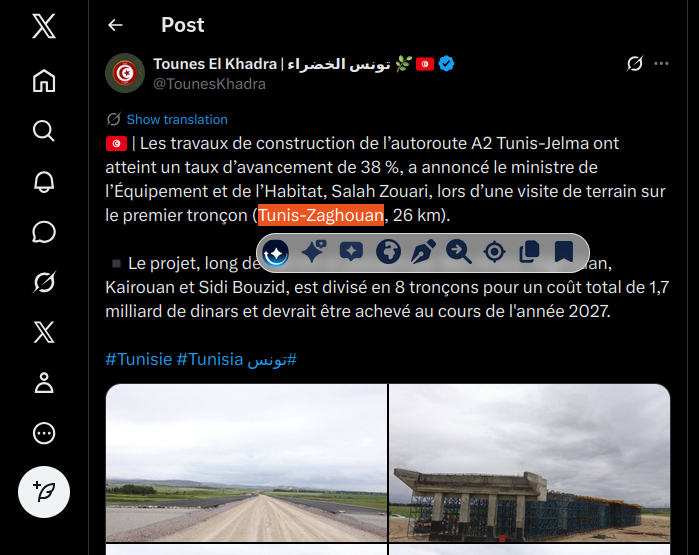Viewport: 699px width, 555px height.
Task: Open Messages chat bubble icon
Action: [44, 232]
